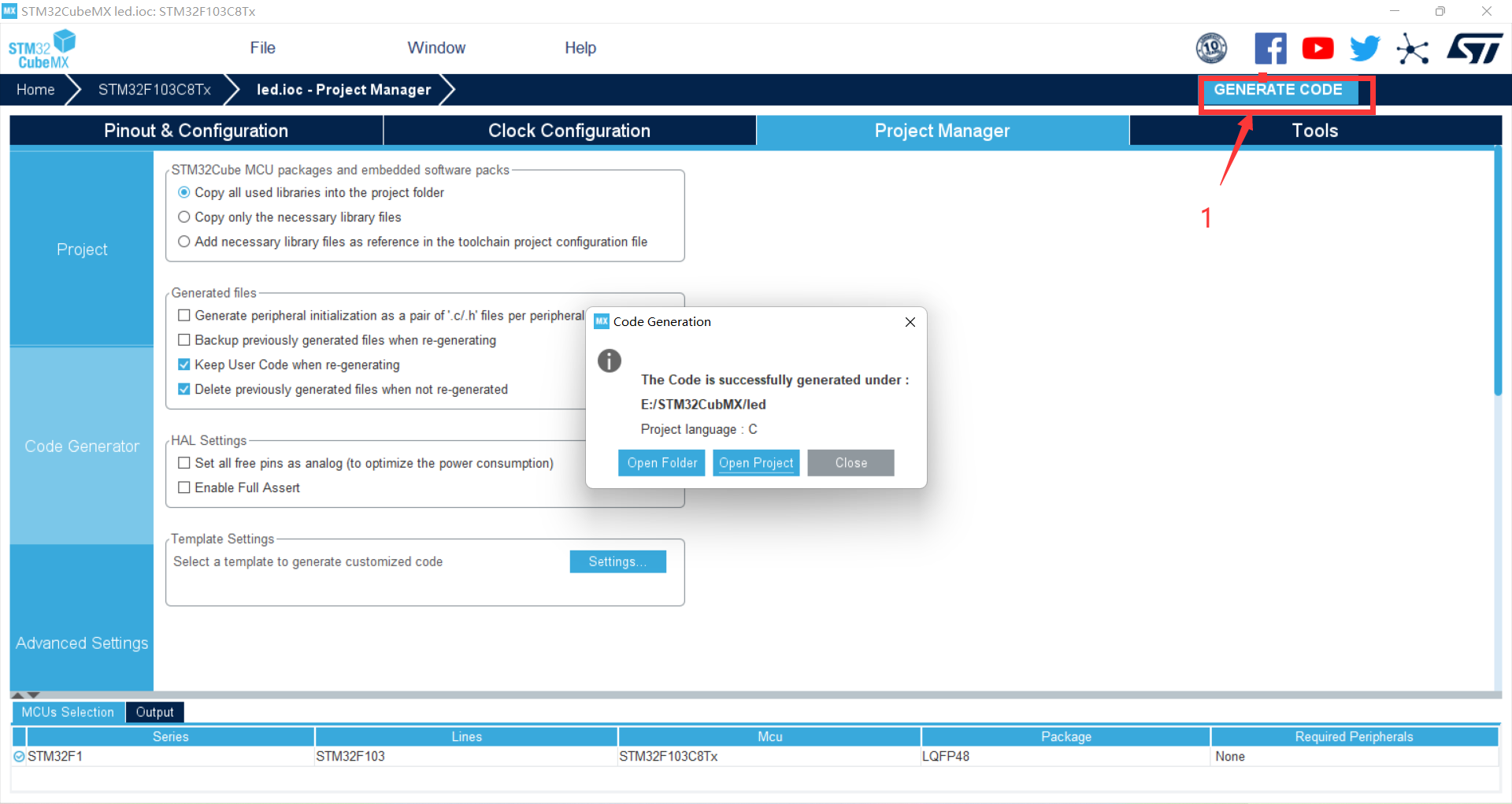The width and height of the screenshot is (1512, 804).
Task: Sort by the Lines column header
Action: (466, 736)
